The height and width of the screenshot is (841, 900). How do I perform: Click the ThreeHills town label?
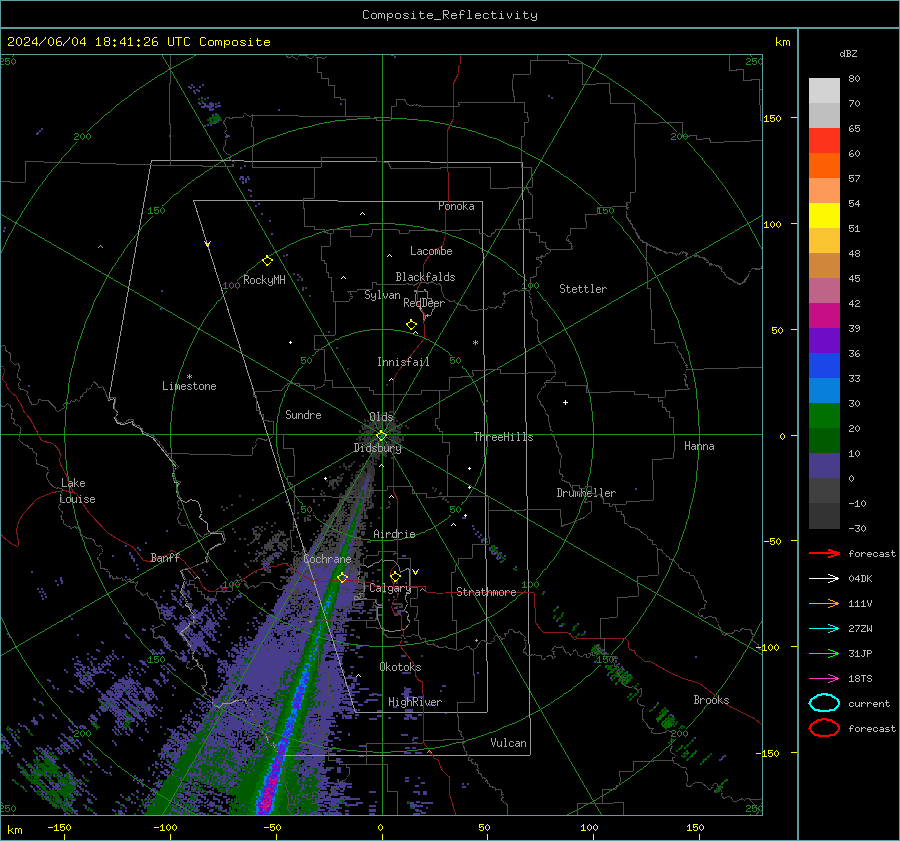[x=503, y=437]
